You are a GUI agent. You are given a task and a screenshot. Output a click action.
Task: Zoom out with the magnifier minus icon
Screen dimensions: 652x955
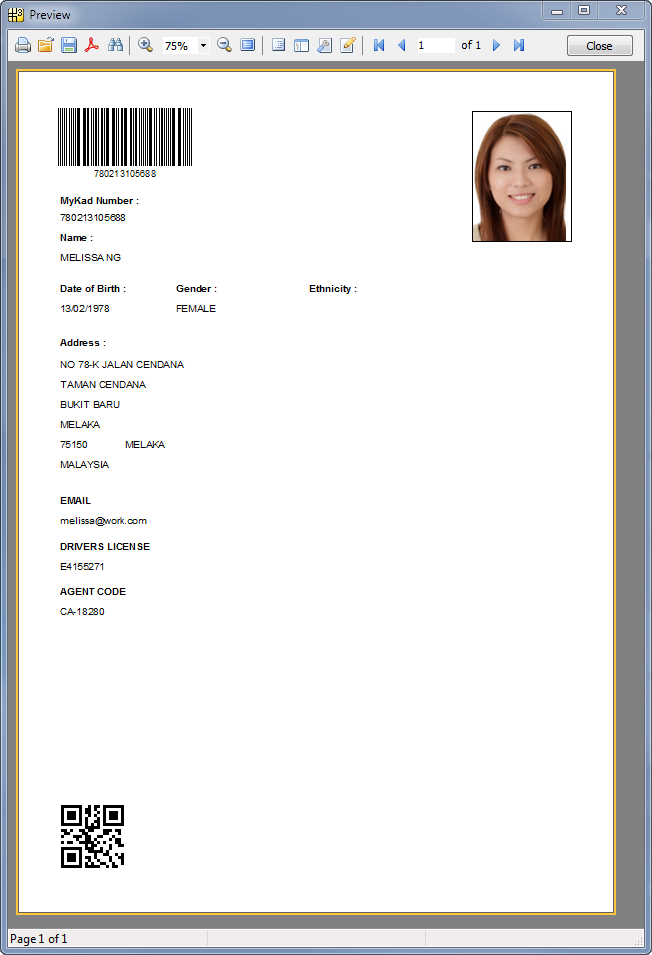[x=224, y=45]
